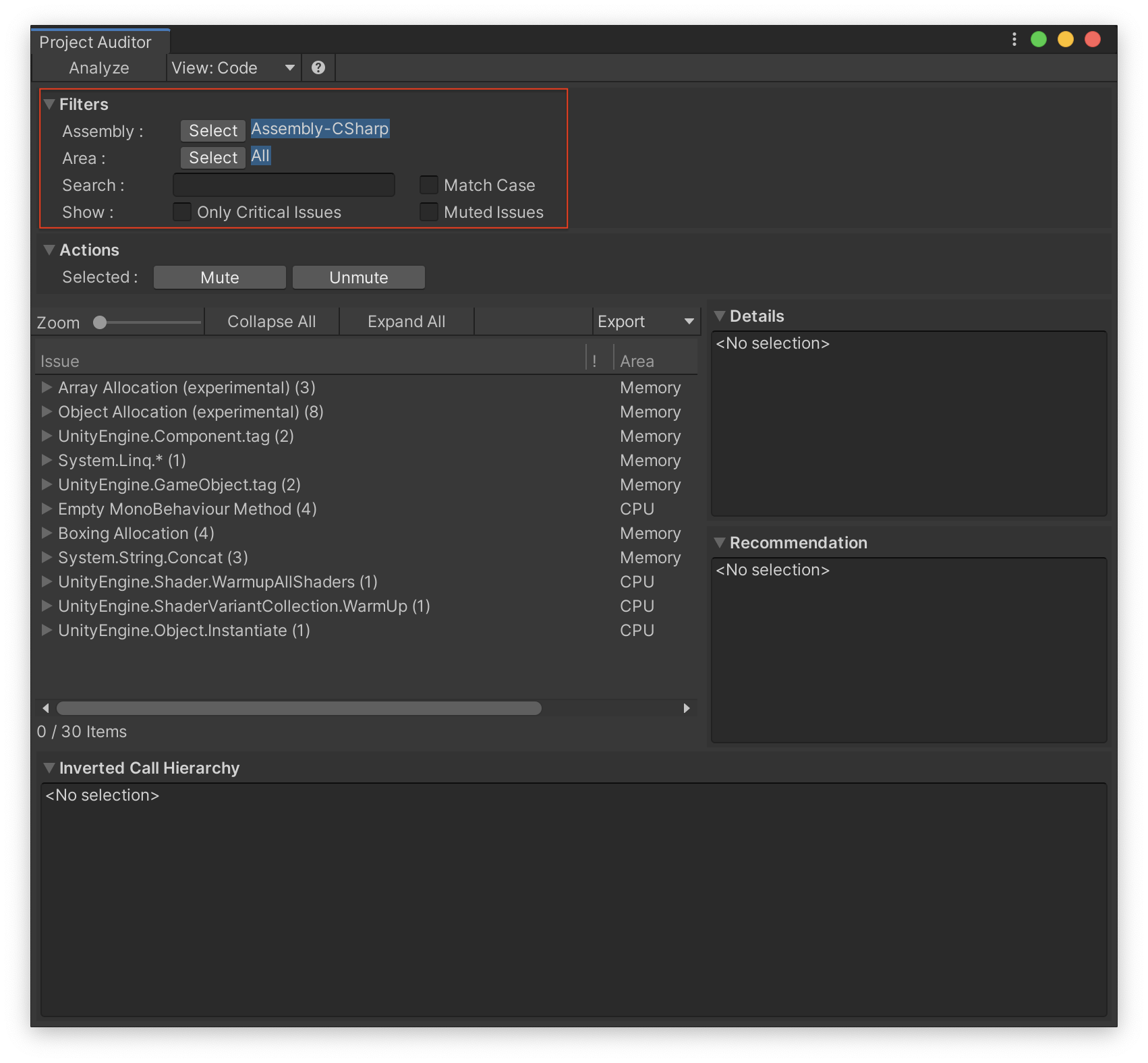Collapse the Recommendation panel triangle
The width and height of the screenshot is (1148, 1063).
click(720, 543)
